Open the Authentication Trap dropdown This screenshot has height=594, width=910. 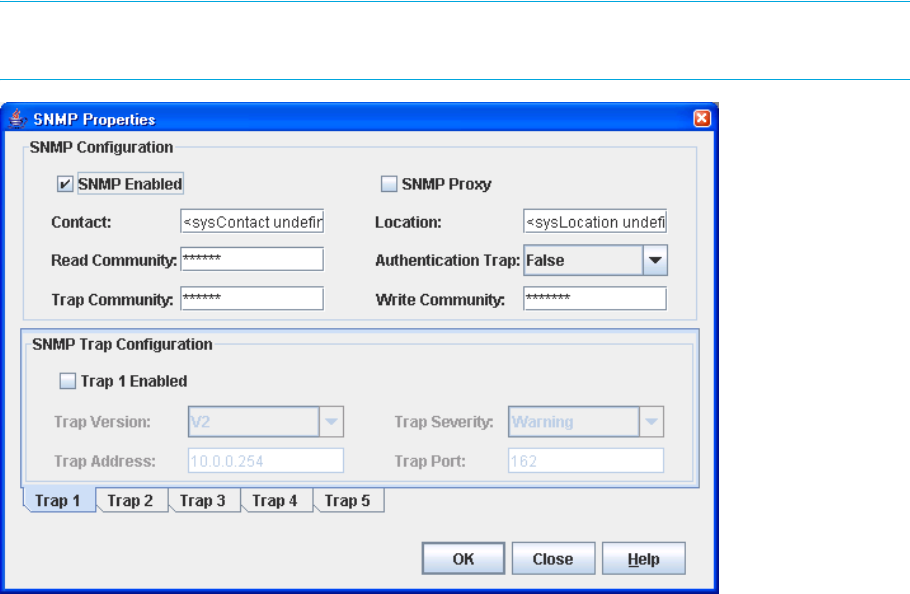655,260
